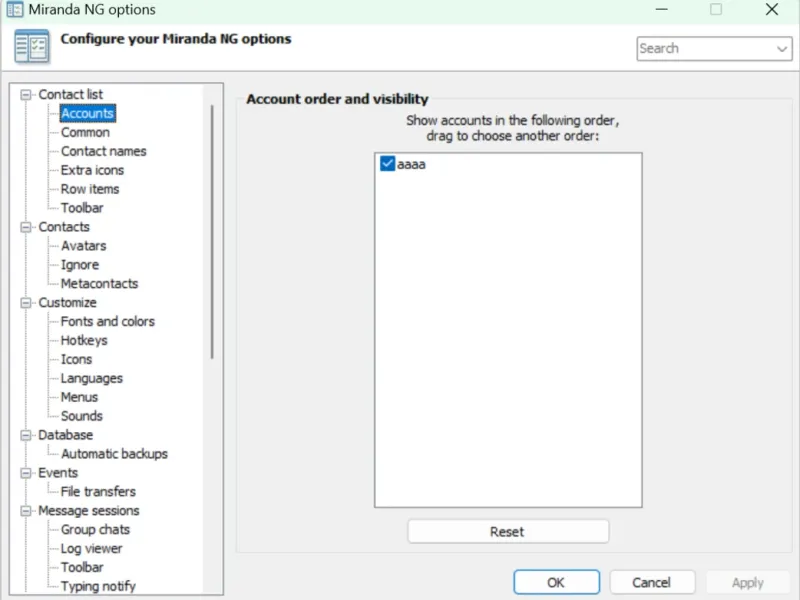The width and height of the screenshot is (800, 600).
Task: Select the Database category label
Action: (65, 435)
